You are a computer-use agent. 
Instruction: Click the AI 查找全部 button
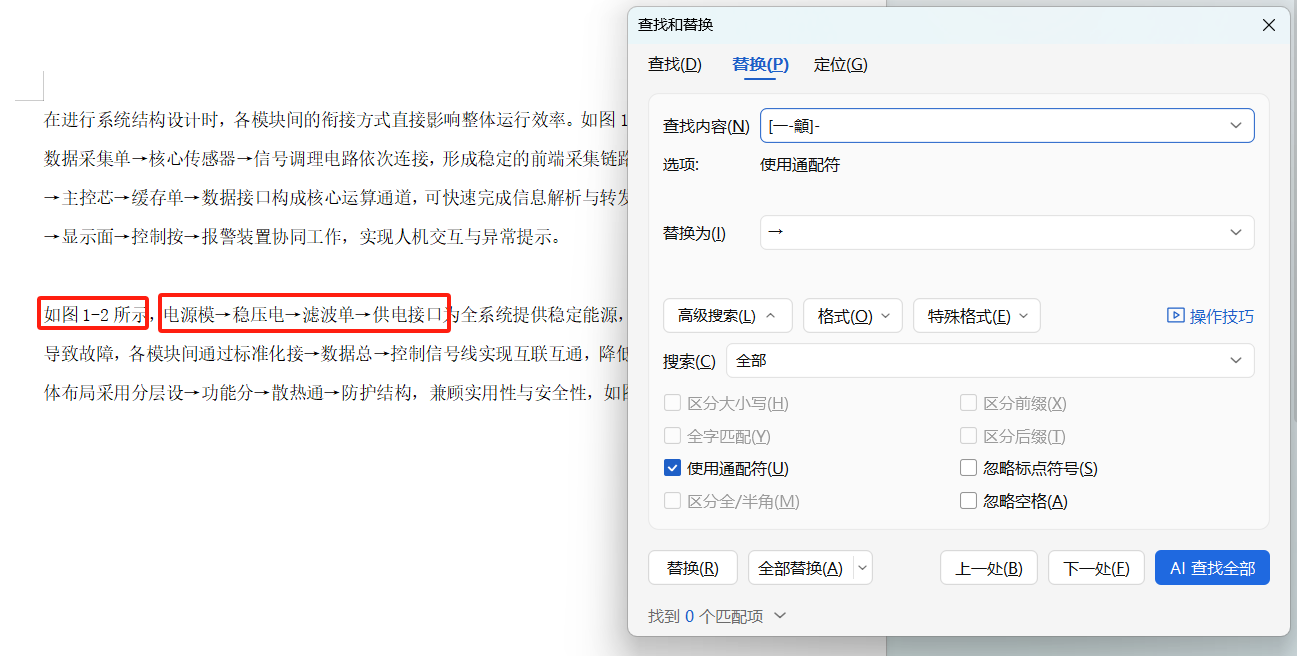tap(1212, 567)
